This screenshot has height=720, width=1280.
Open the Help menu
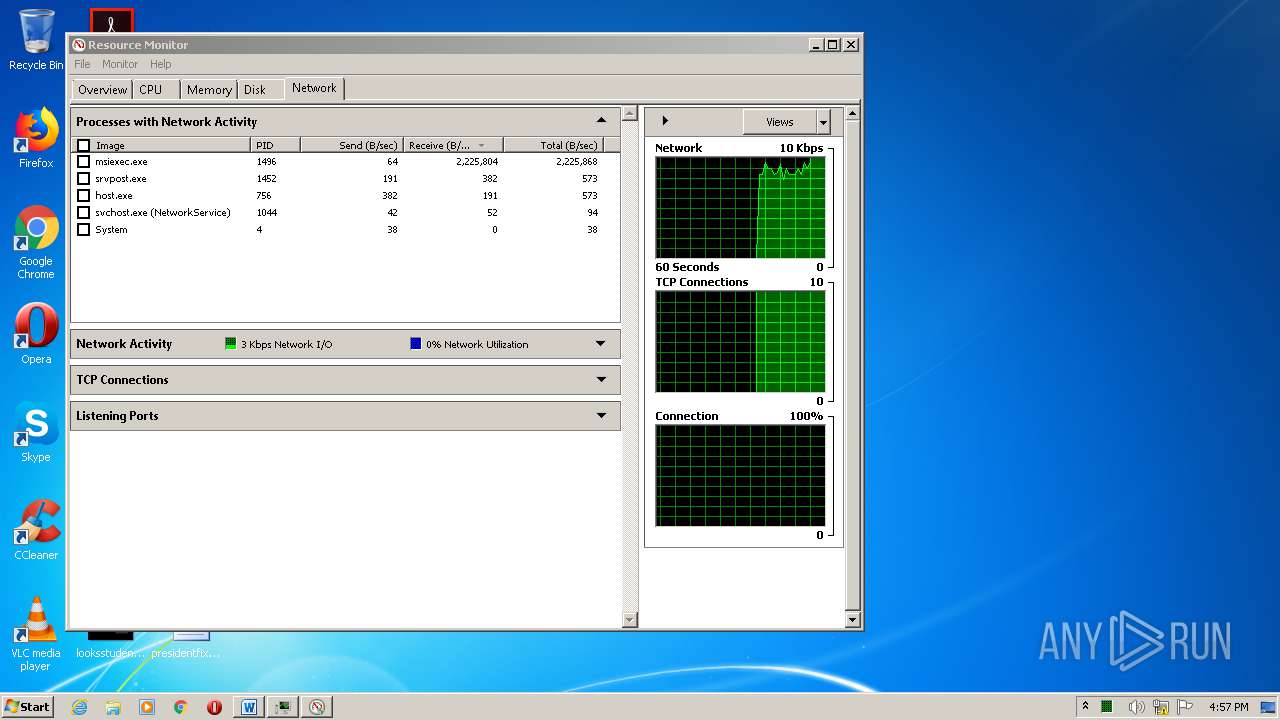coord(161,64)
